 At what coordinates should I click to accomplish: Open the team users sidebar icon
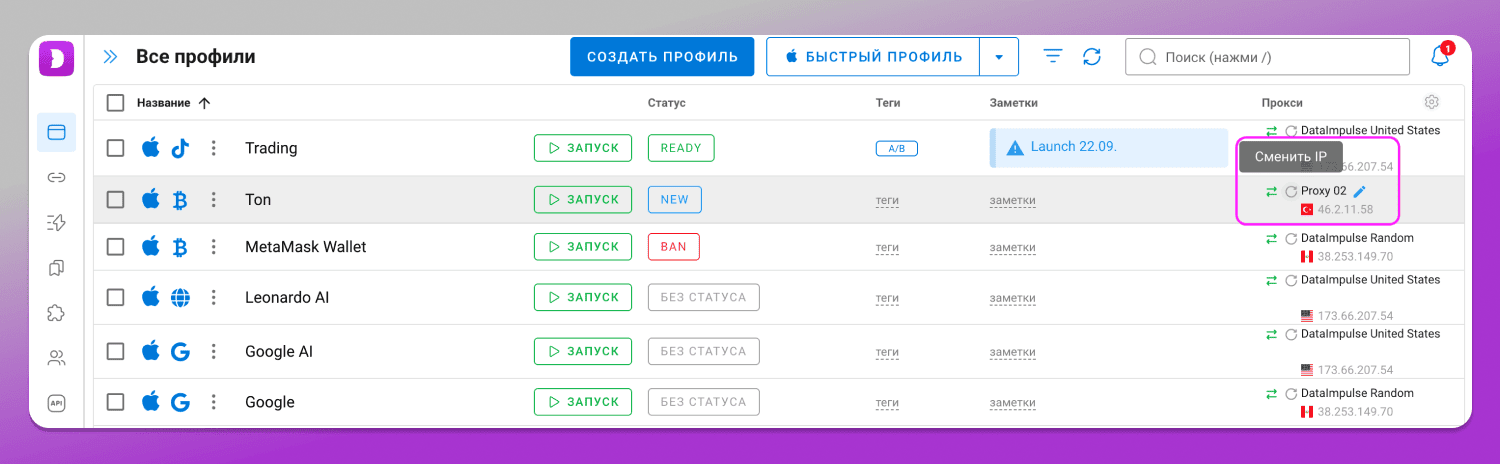pos(56,357)
